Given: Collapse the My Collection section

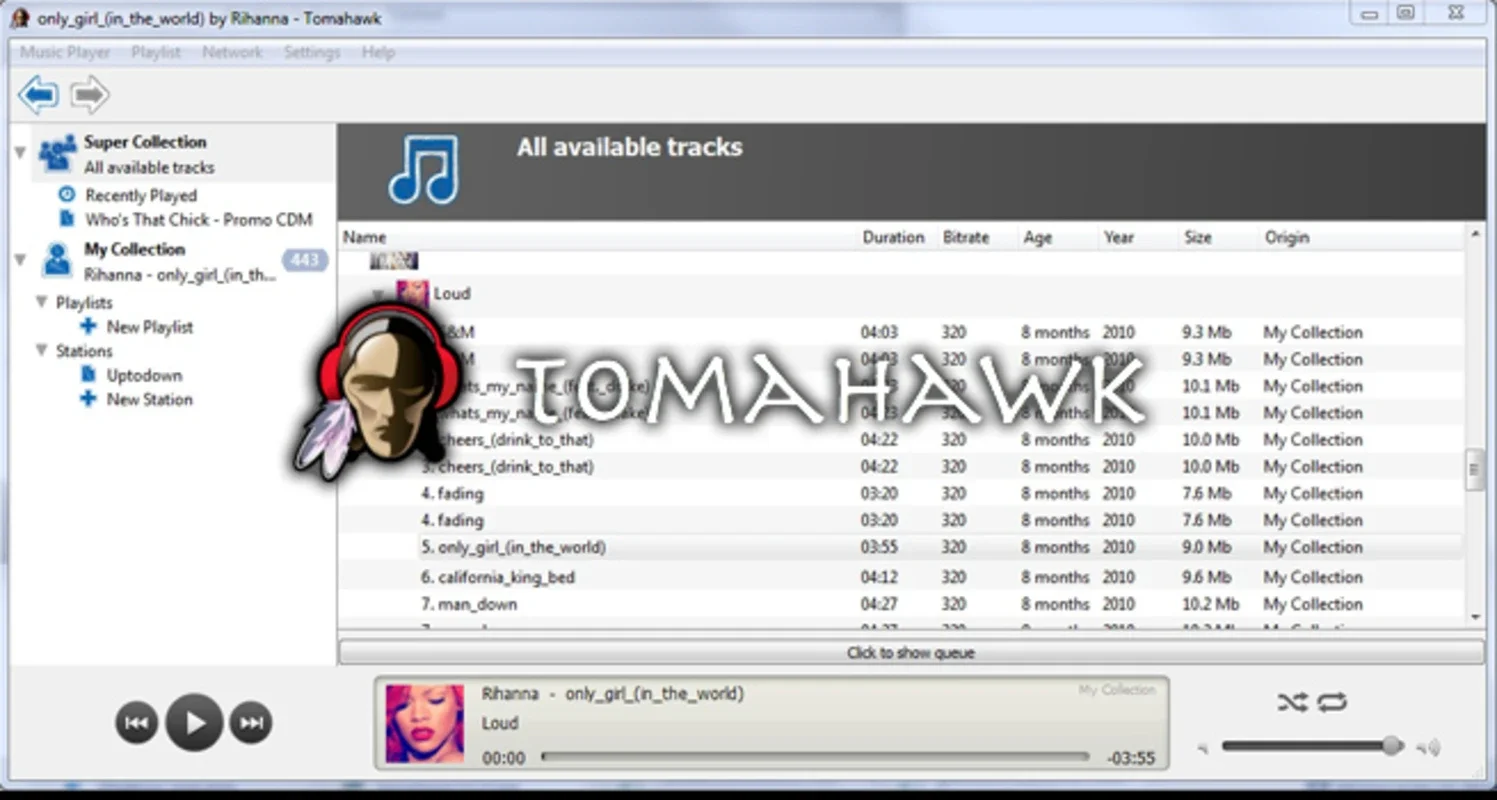Looking at the screenshot, I should (x=20, y=260).
